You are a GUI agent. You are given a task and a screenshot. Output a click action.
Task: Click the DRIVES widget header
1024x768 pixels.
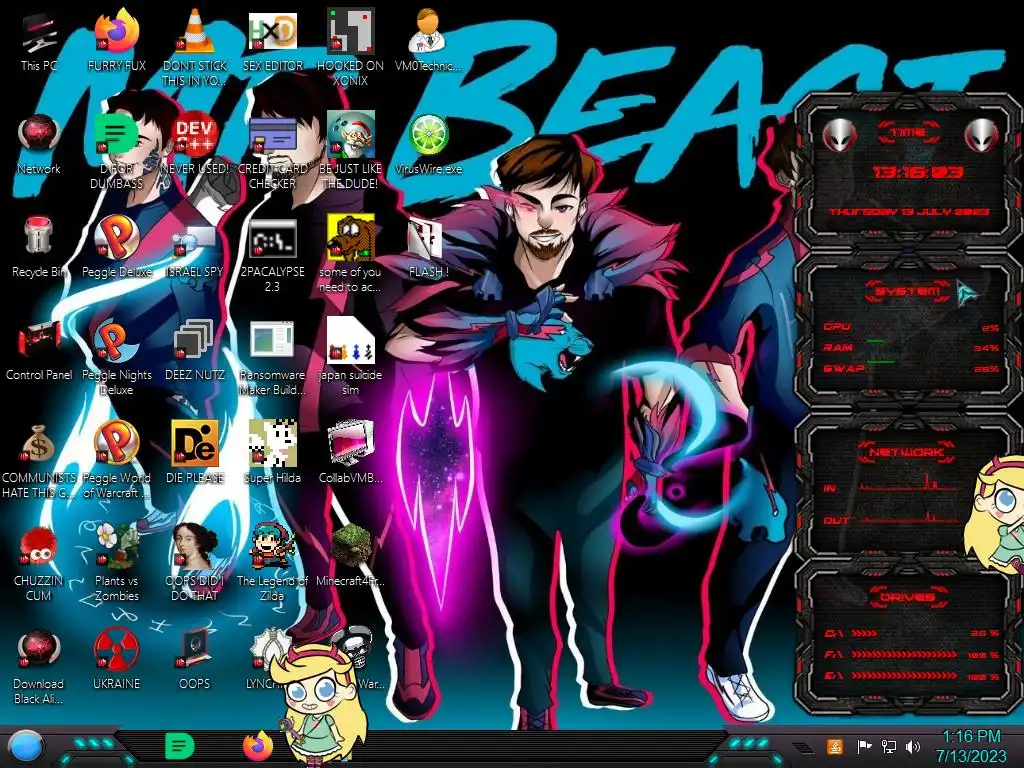point(908,597)
